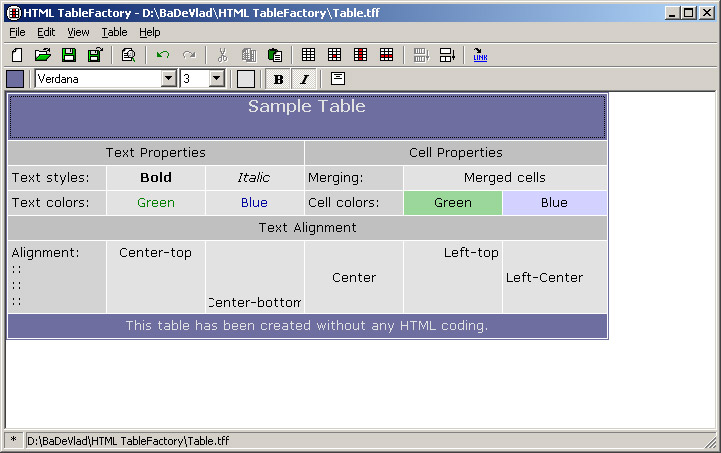Click the Copy icon
This screenshot has height=453, width=721.
point(249,55)
